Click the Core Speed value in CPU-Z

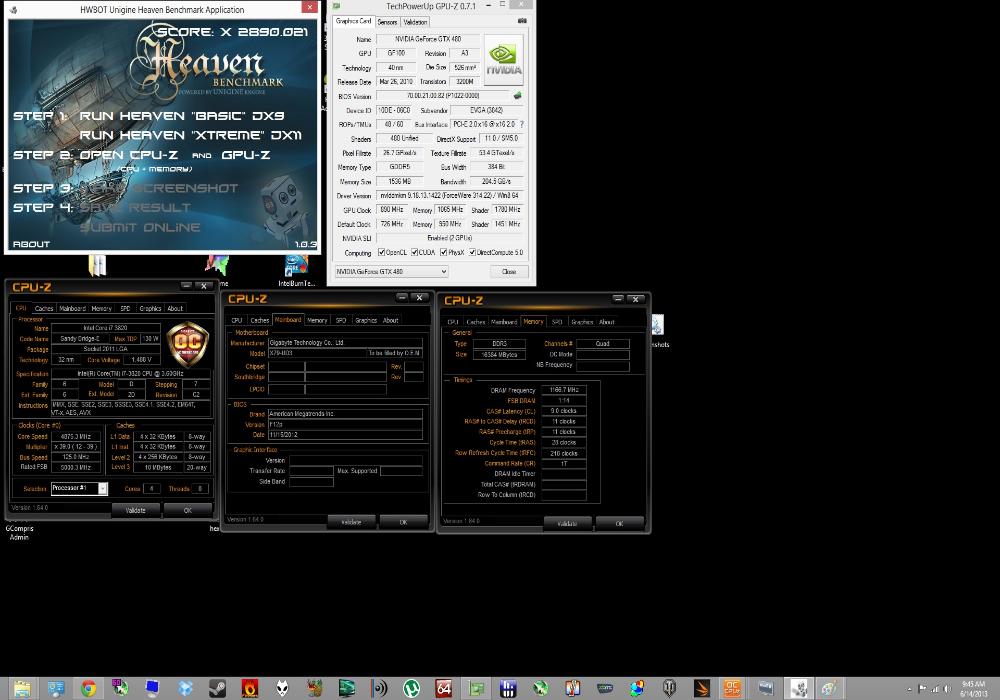[x=76, y=437]
